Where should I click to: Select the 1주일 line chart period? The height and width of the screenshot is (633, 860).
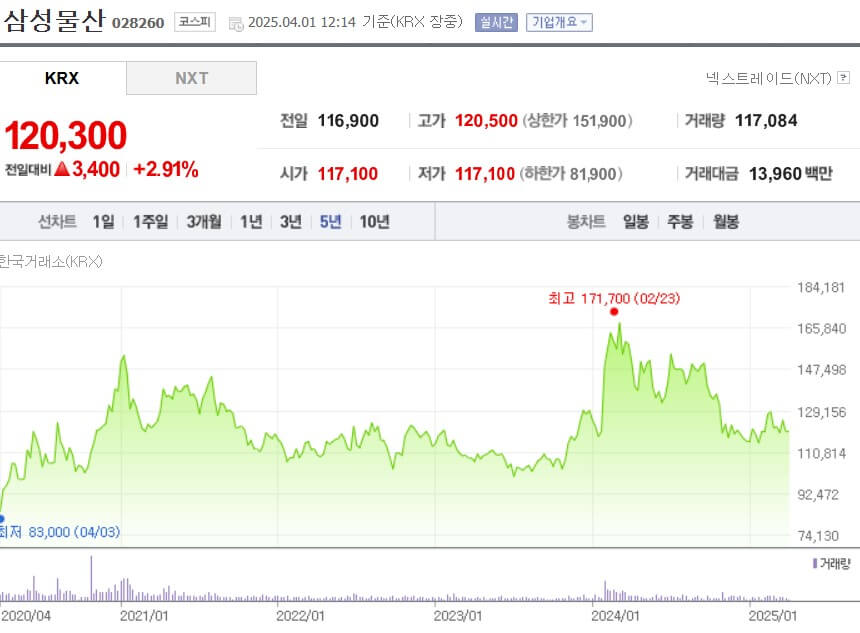[x=151, y=222]
